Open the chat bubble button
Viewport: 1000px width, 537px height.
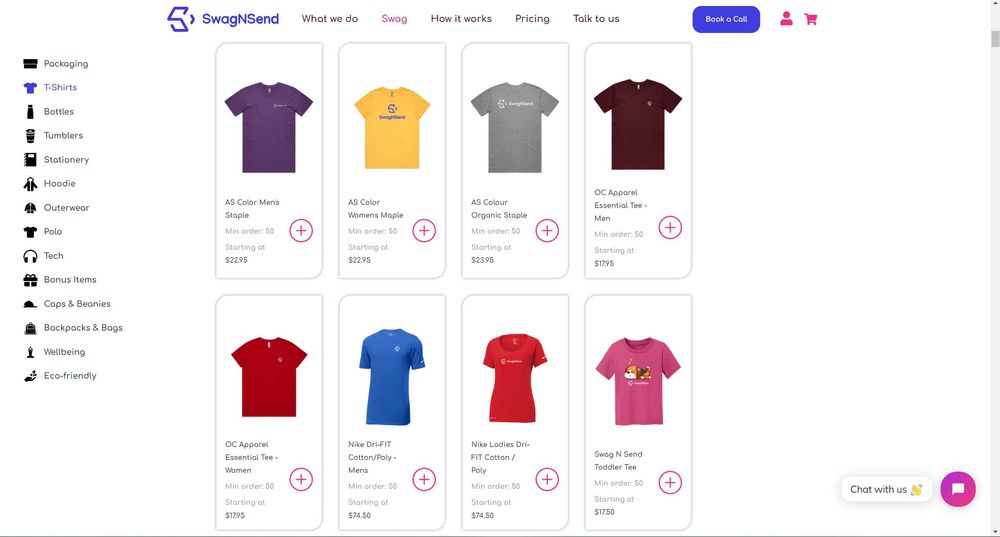(957, 489)
